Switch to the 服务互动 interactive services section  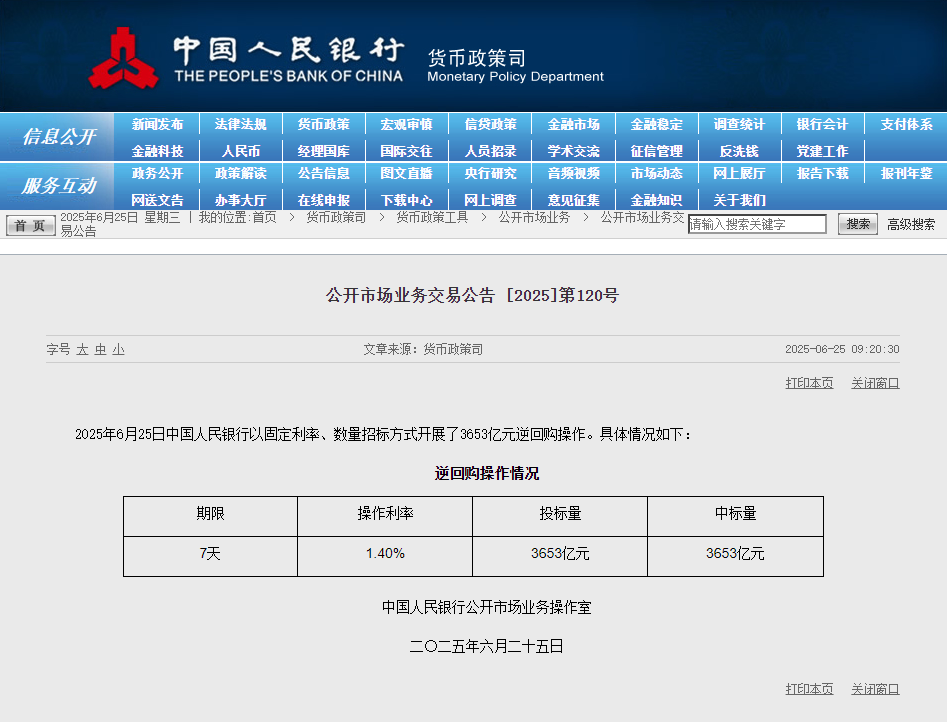tap(57, 186)
